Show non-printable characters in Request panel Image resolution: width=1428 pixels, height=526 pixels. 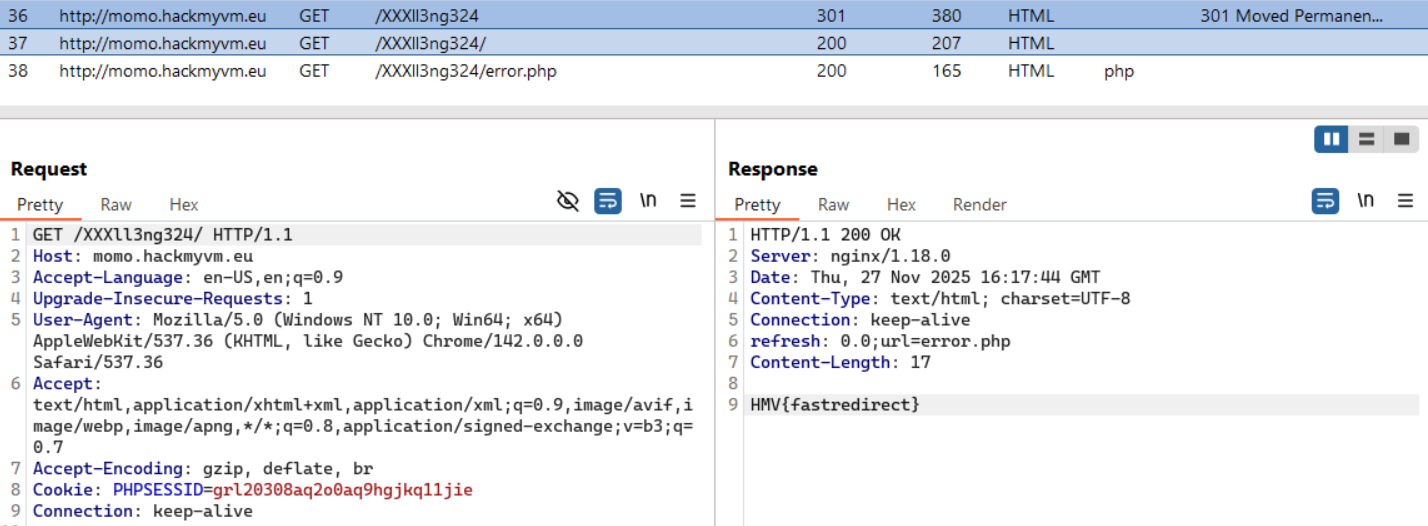click(x=648, y=201)
